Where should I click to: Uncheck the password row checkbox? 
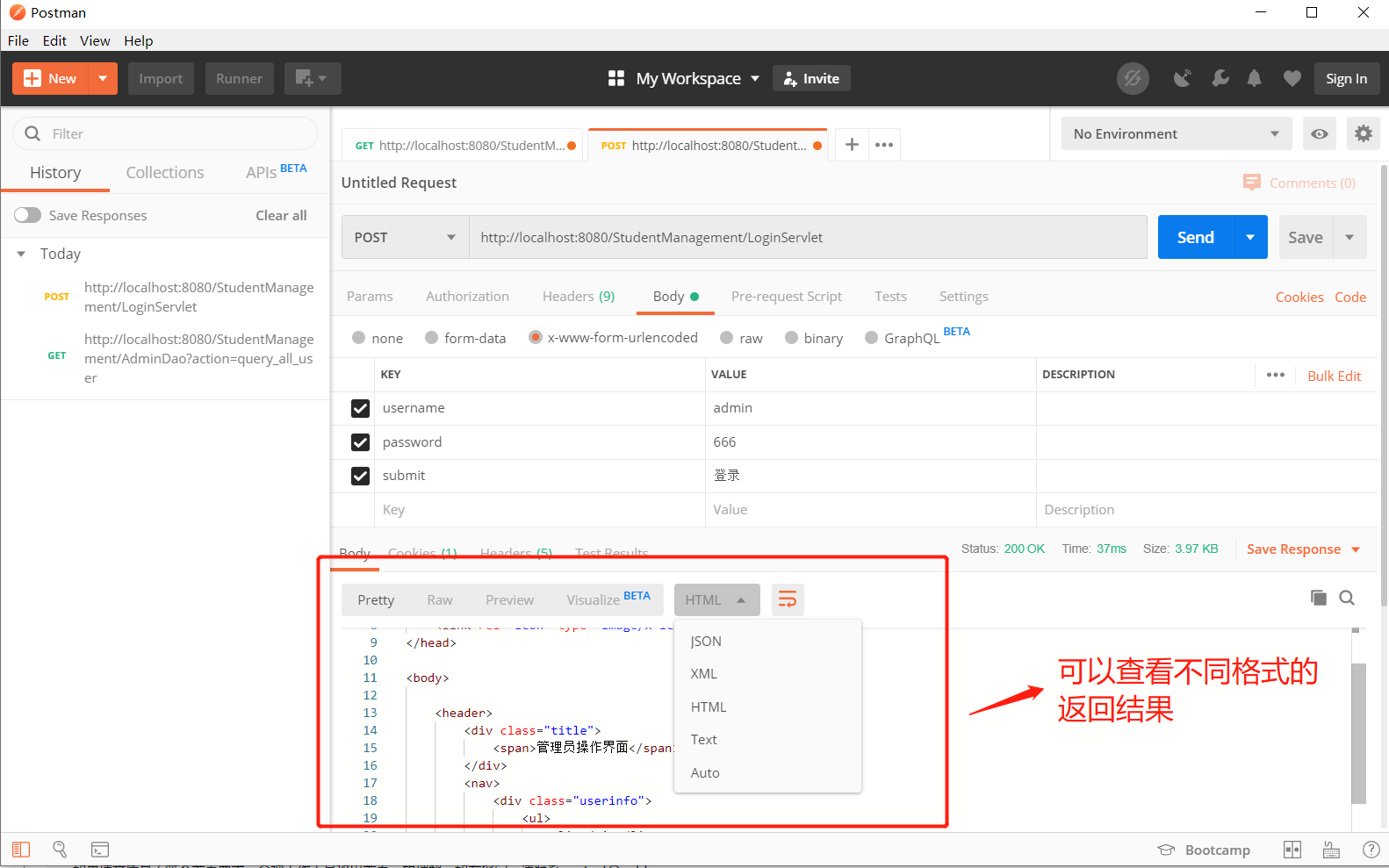[360, 442]
